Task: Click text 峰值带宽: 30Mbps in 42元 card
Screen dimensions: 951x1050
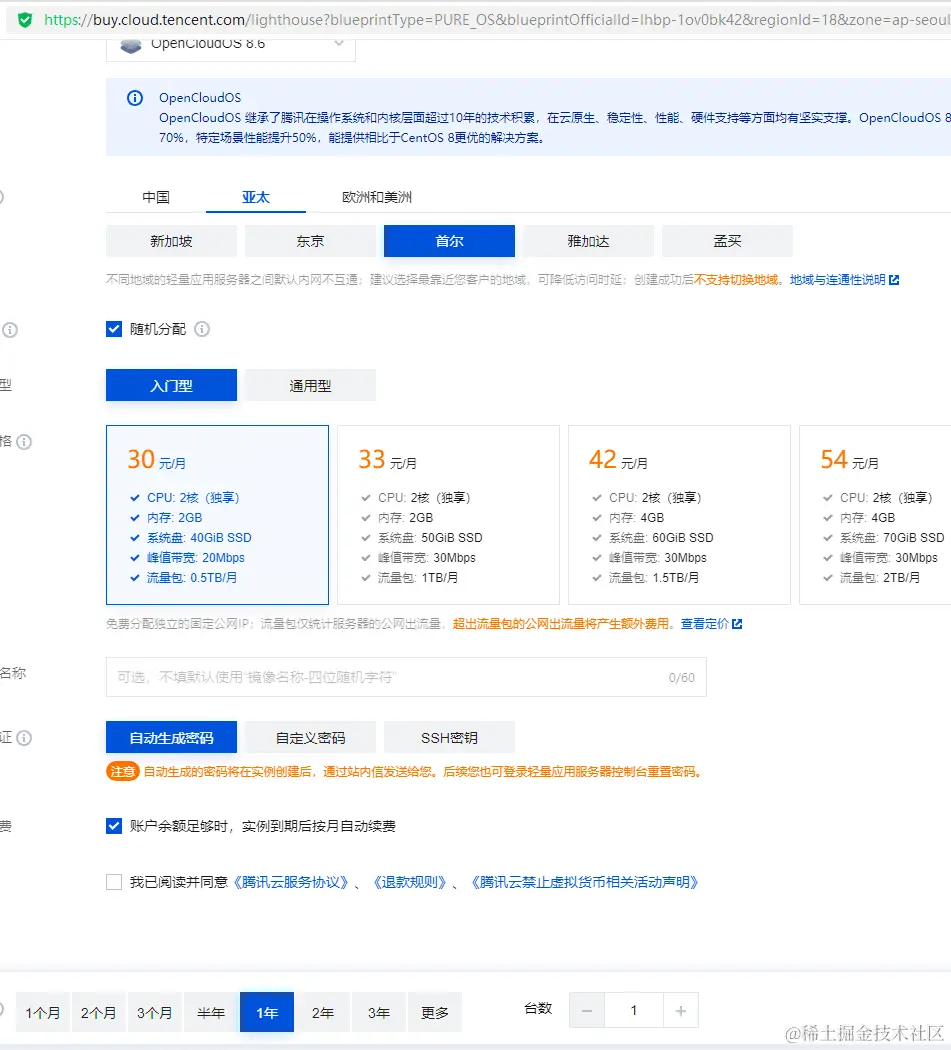Action: [658, 558]
